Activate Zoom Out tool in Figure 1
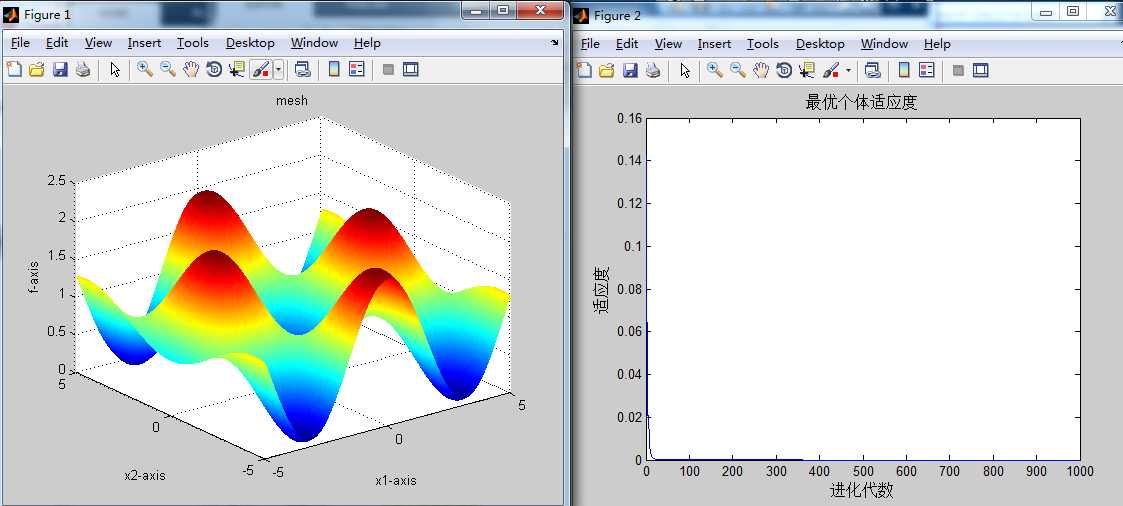Screen dimensions: 1123x506 [x=168, y=69]
